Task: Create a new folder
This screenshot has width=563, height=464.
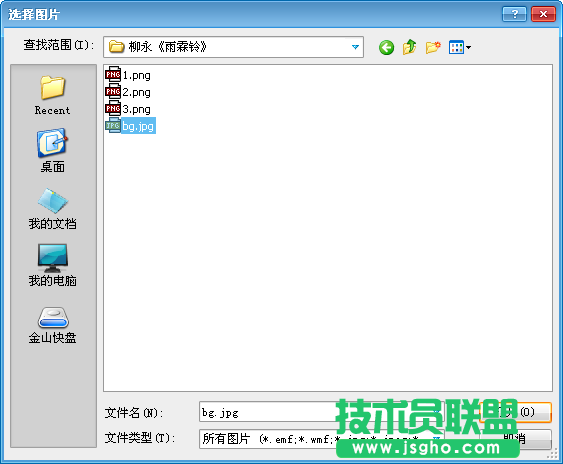Action: 433,47
